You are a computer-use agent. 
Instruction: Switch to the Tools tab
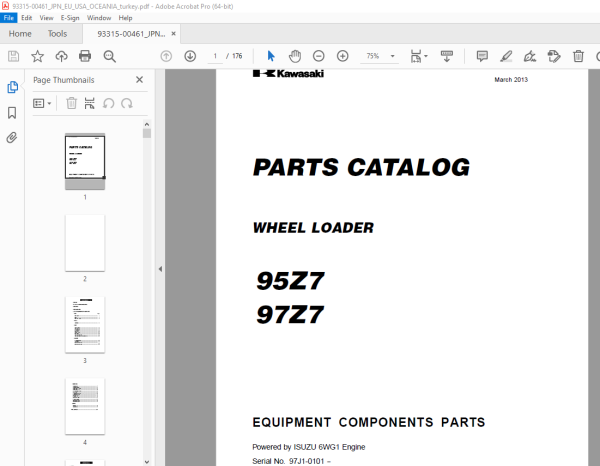pos(57,34)
